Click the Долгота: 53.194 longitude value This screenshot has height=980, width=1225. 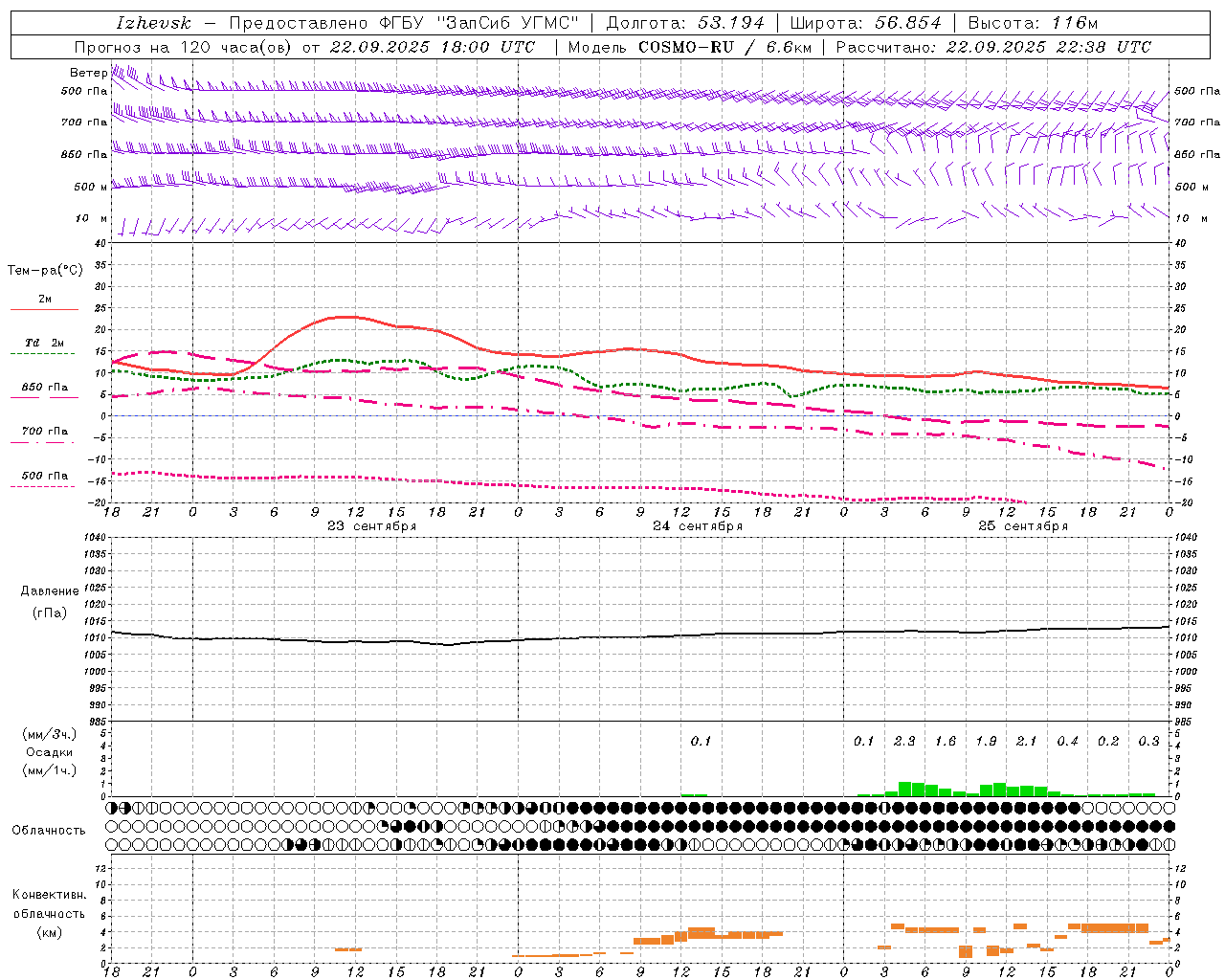coord(685,23)
